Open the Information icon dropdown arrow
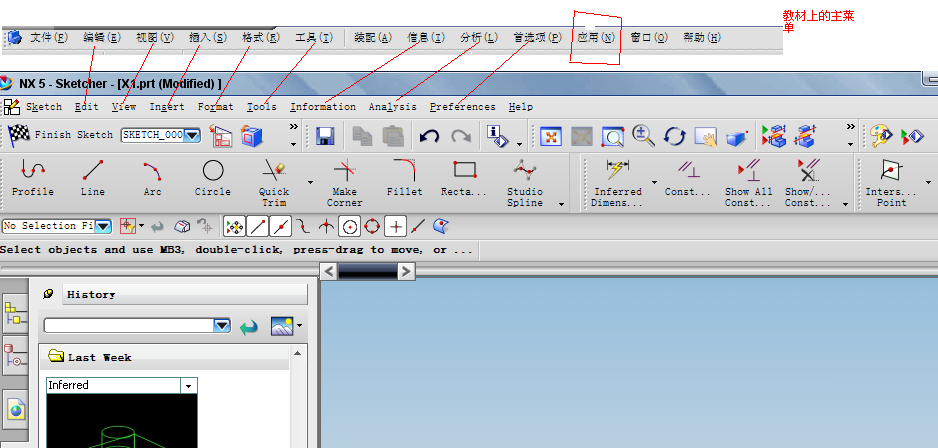Screen dimensions: 938x448 [519, 144]
